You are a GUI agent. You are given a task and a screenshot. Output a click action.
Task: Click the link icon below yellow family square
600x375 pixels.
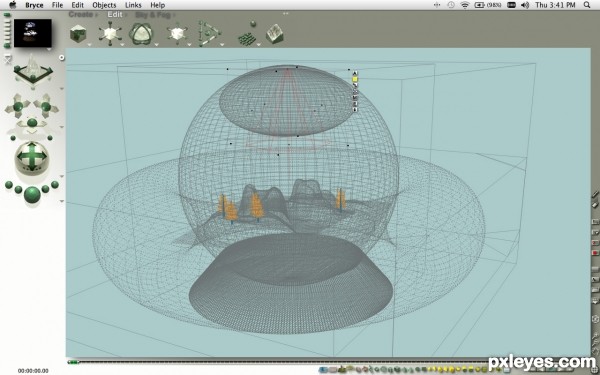355,85
